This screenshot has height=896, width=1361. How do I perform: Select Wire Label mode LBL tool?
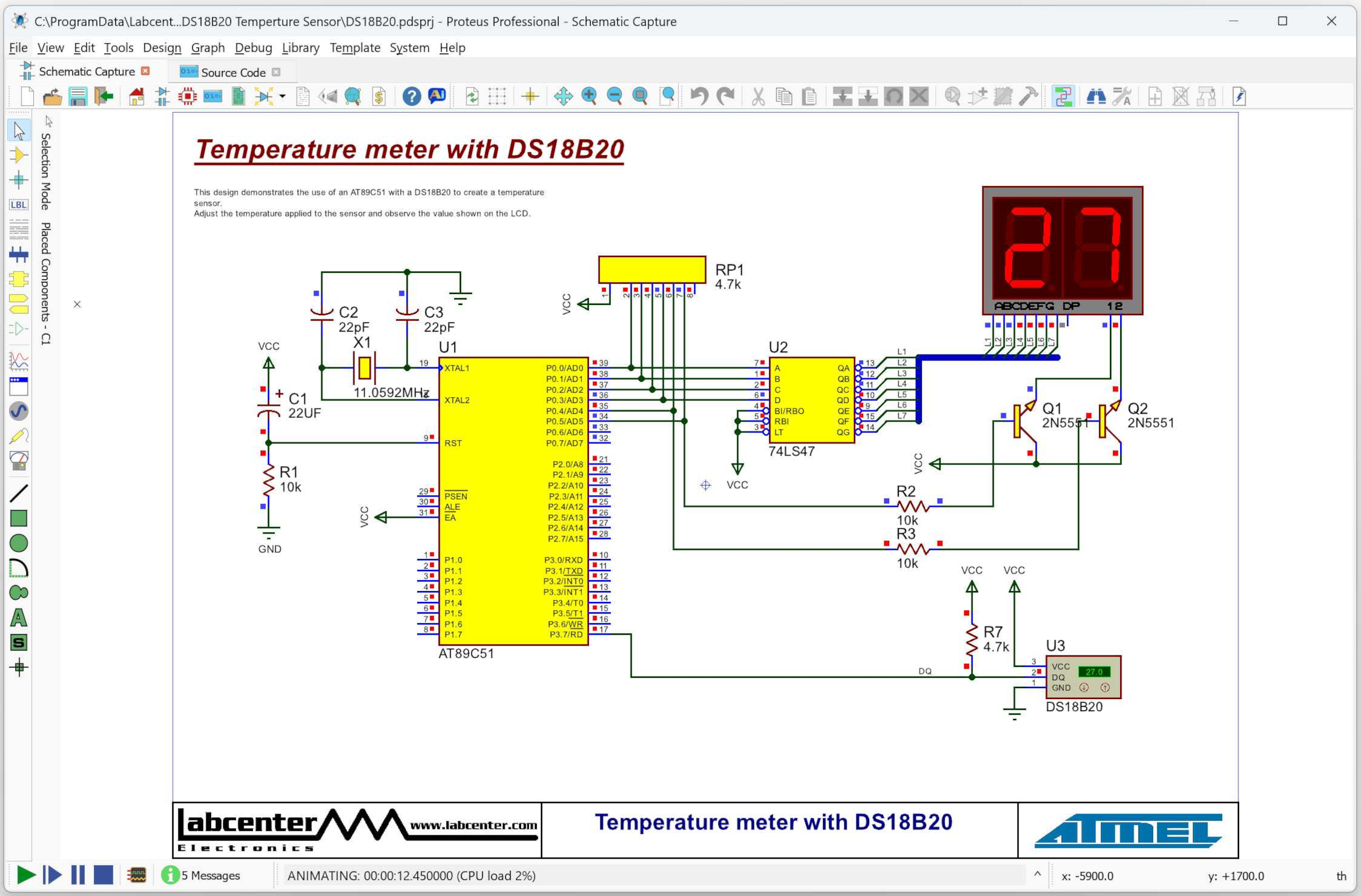19,205
